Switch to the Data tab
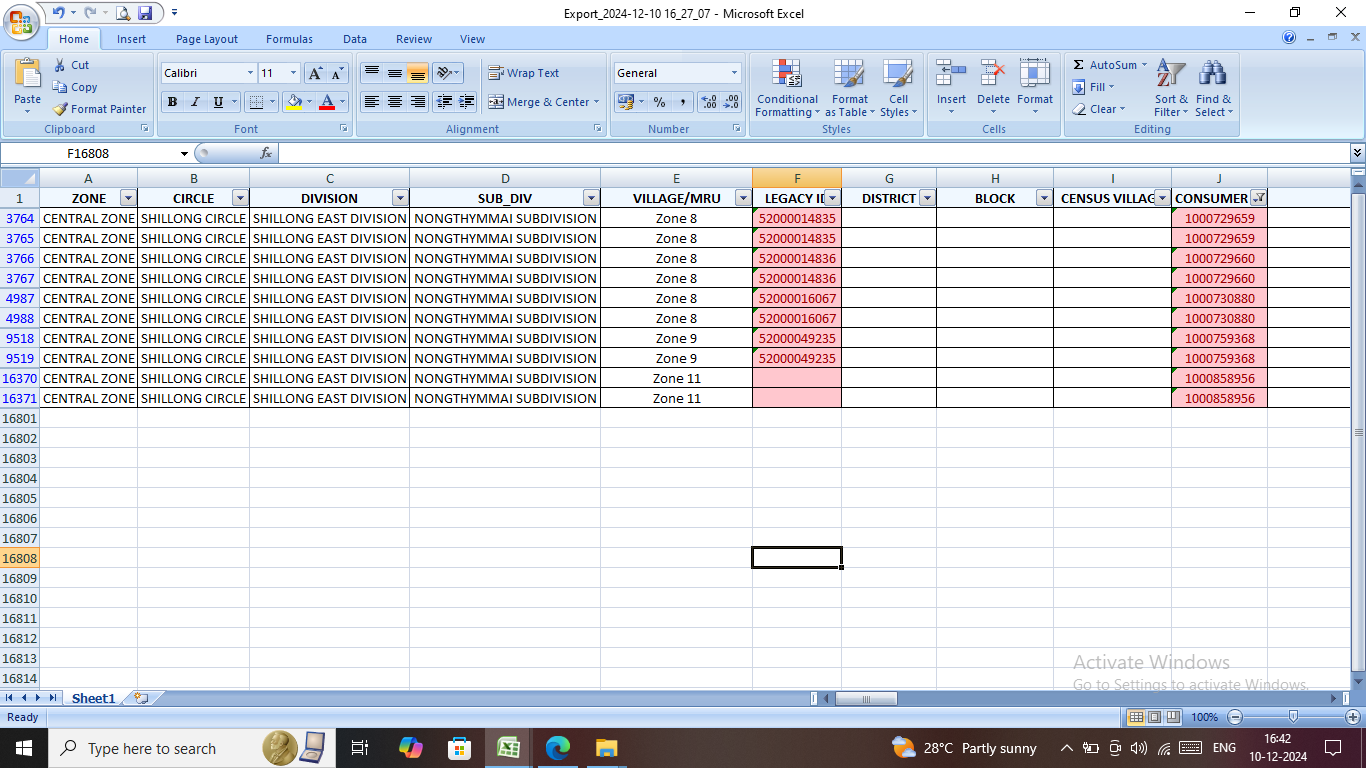 click(355, 39)
